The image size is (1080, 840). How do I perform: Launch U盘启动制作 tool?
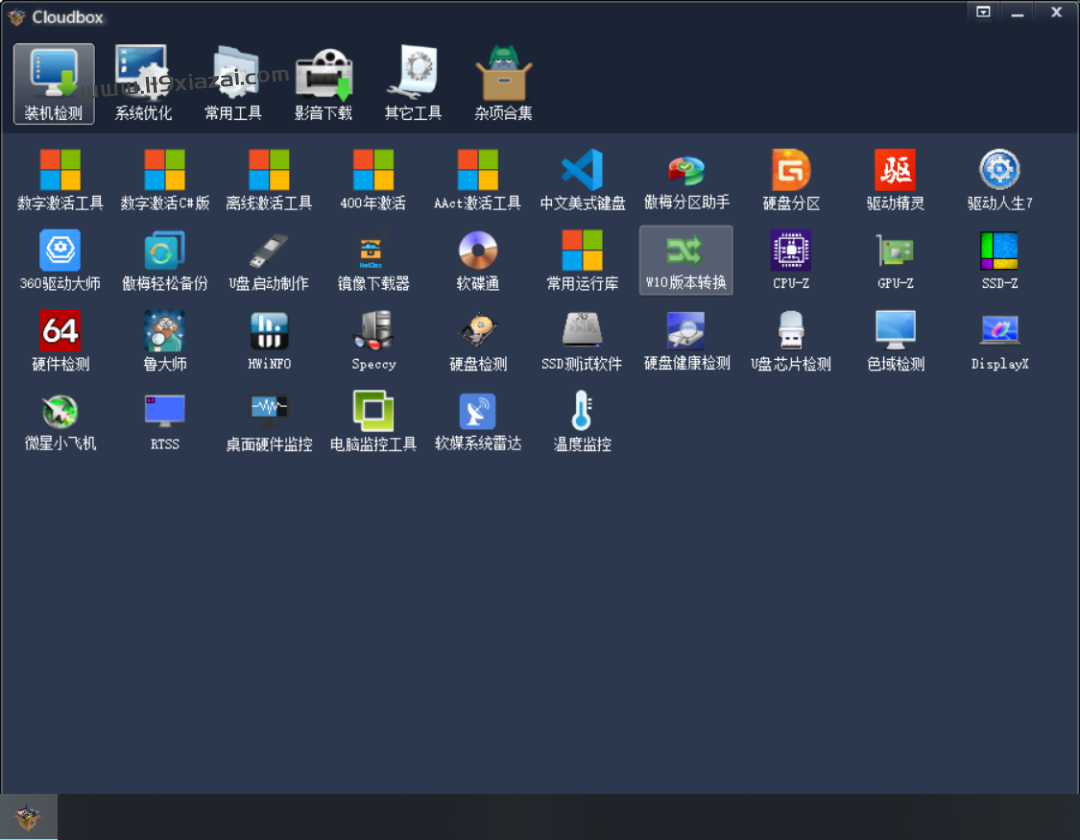coord(269,260)
